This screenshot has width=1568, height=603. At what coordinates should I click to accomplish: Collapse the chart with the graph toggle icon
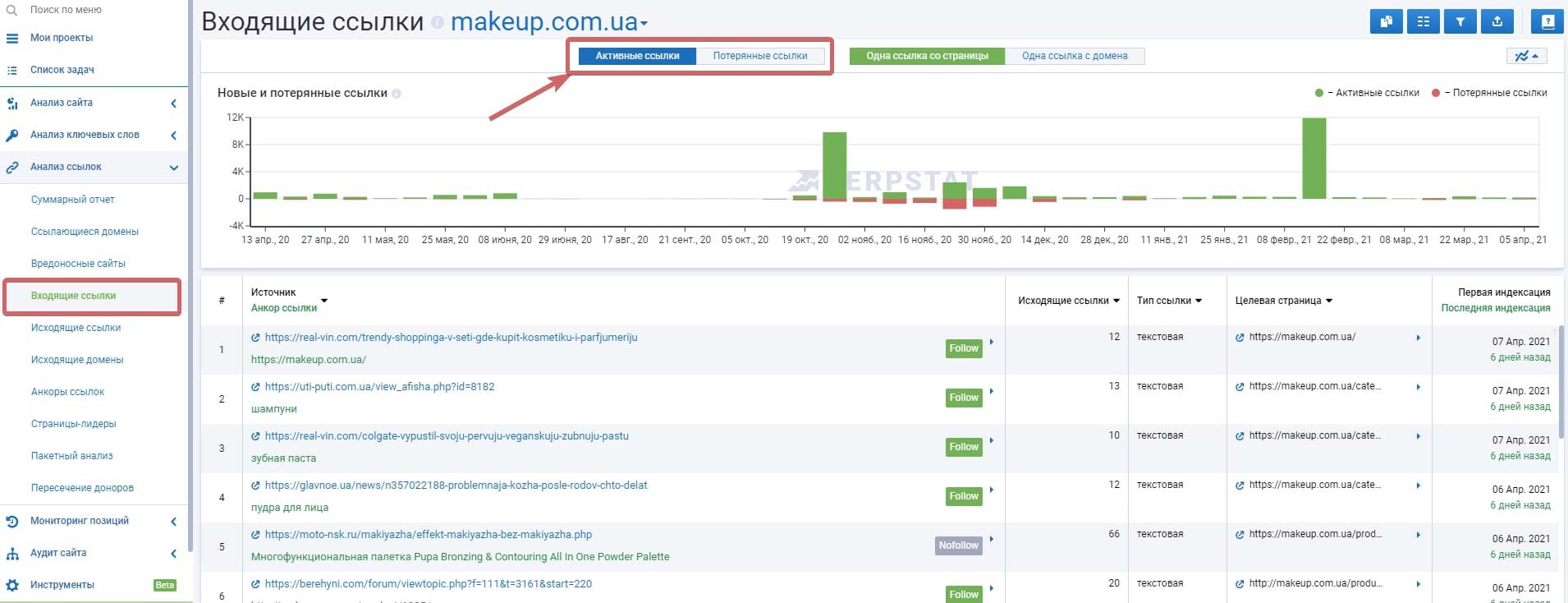click(x=1526, y=56)
